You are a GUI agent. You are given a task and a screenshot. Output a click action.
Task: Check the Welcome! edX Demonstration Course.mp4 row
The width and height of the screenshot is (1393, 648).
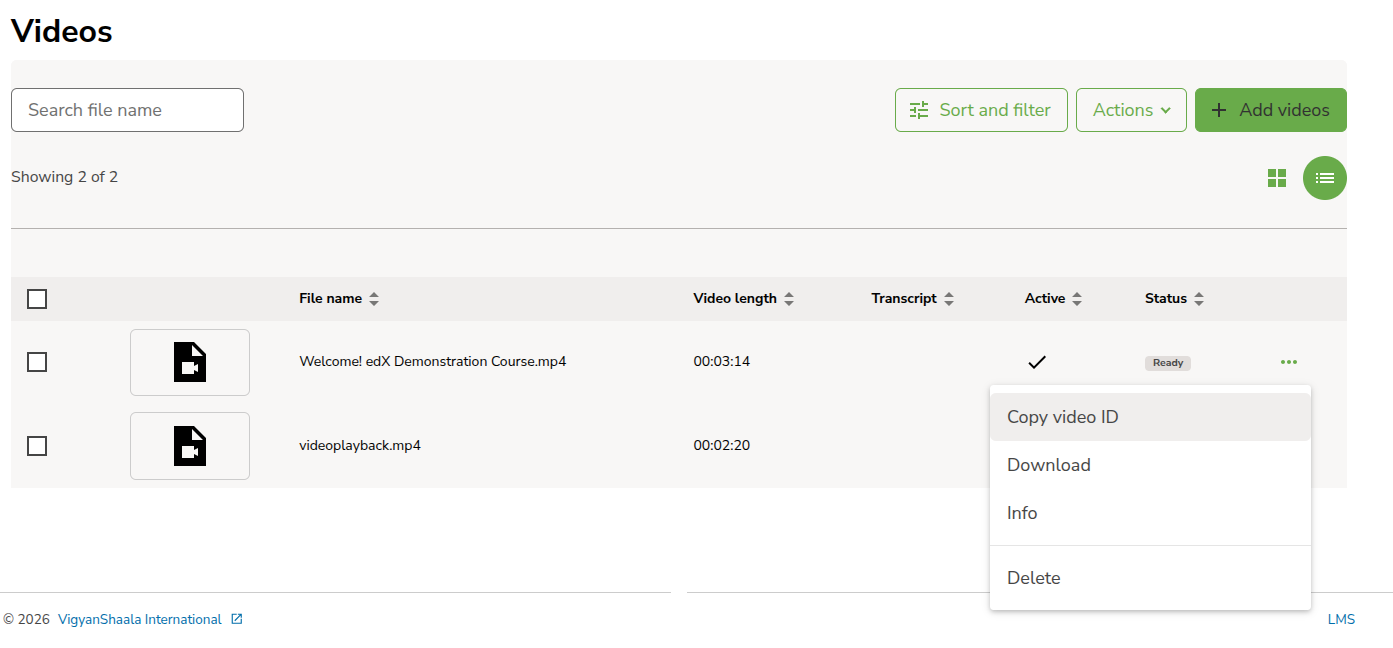click(37, 362)
